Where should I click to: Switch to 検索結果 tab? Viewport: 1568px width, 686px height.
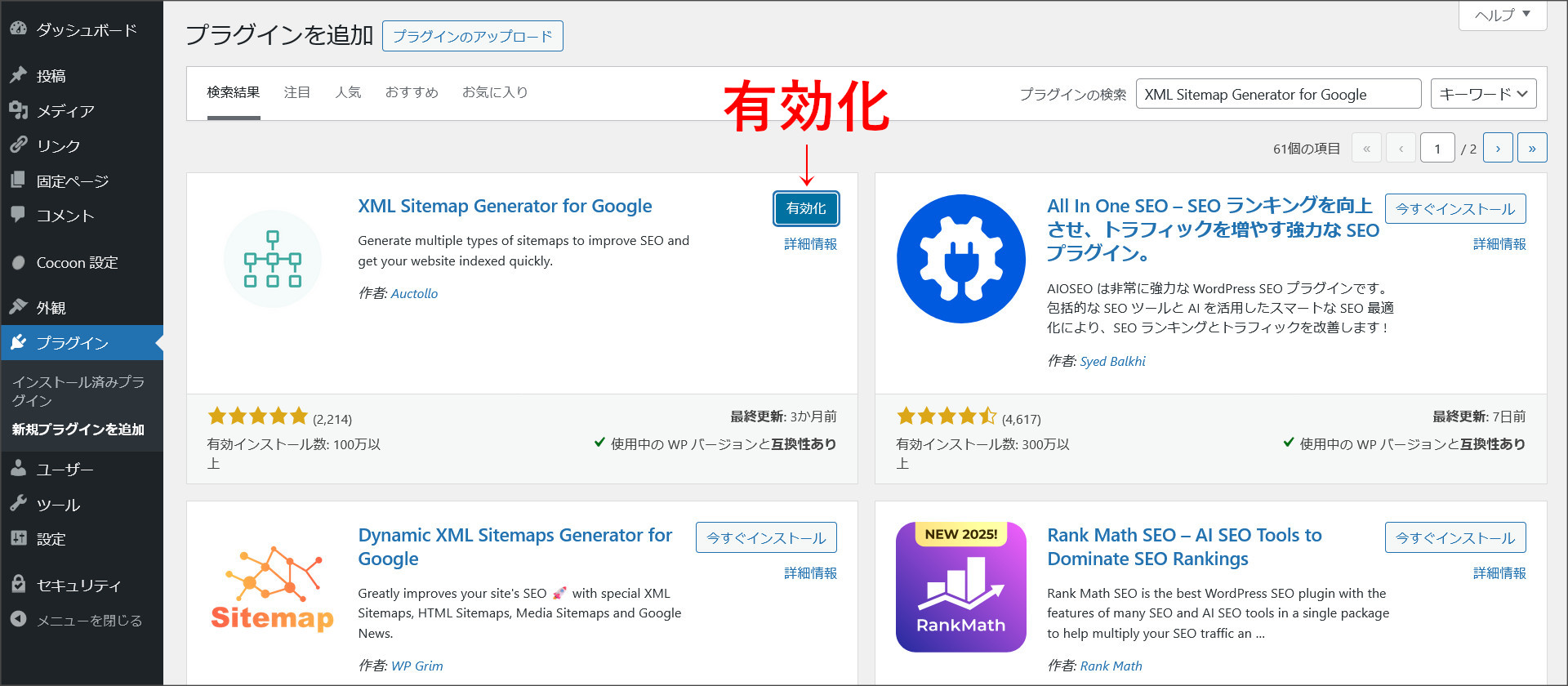pos(234,92)
